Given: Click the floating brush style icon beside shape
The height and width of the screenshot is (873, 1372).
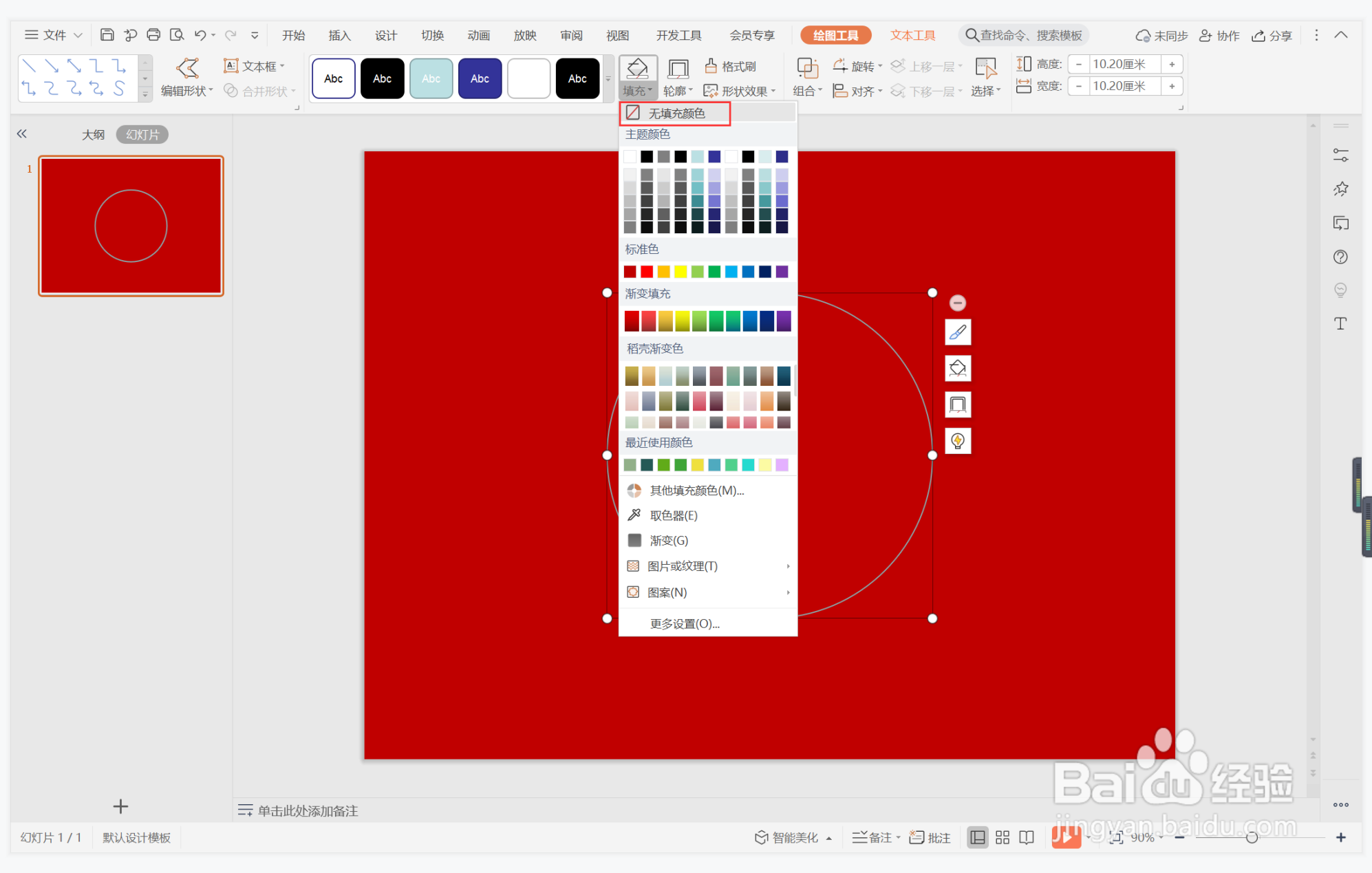Looking at the screenshot, I should tap(957, 333).
